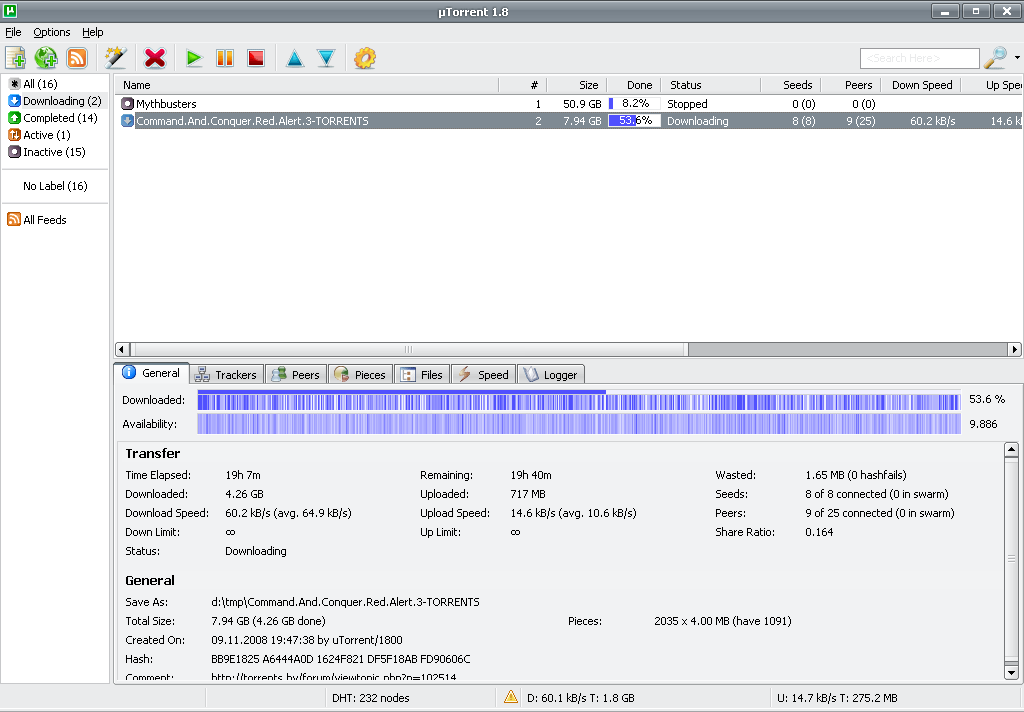Click Add Torrent from URL globe icon

46,58
